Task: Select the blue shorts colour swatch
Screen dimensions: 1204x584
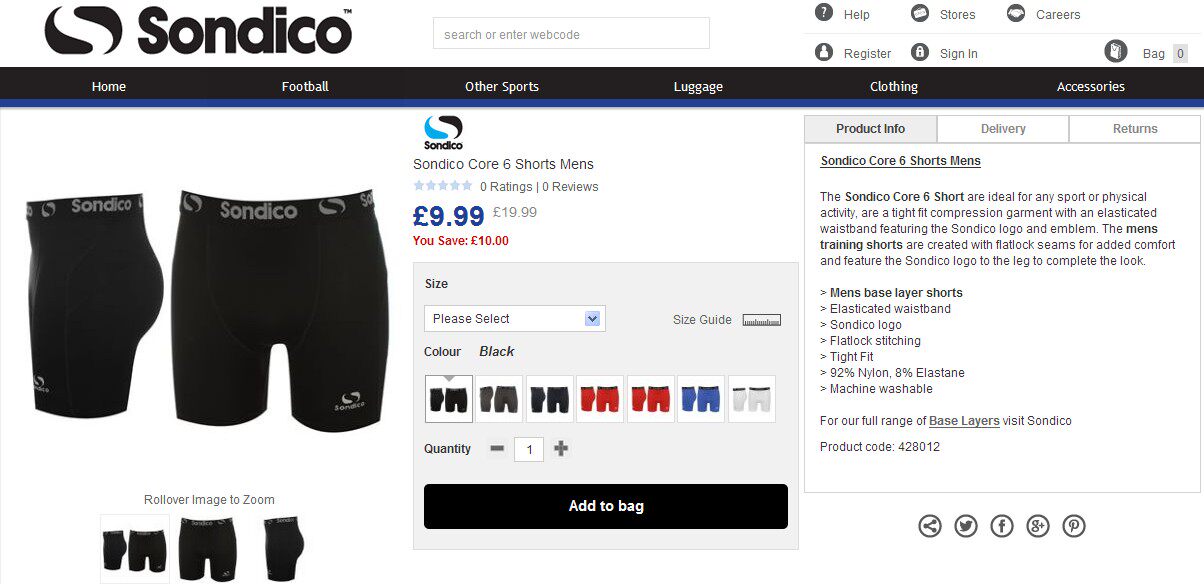Action: click(701, 399)
